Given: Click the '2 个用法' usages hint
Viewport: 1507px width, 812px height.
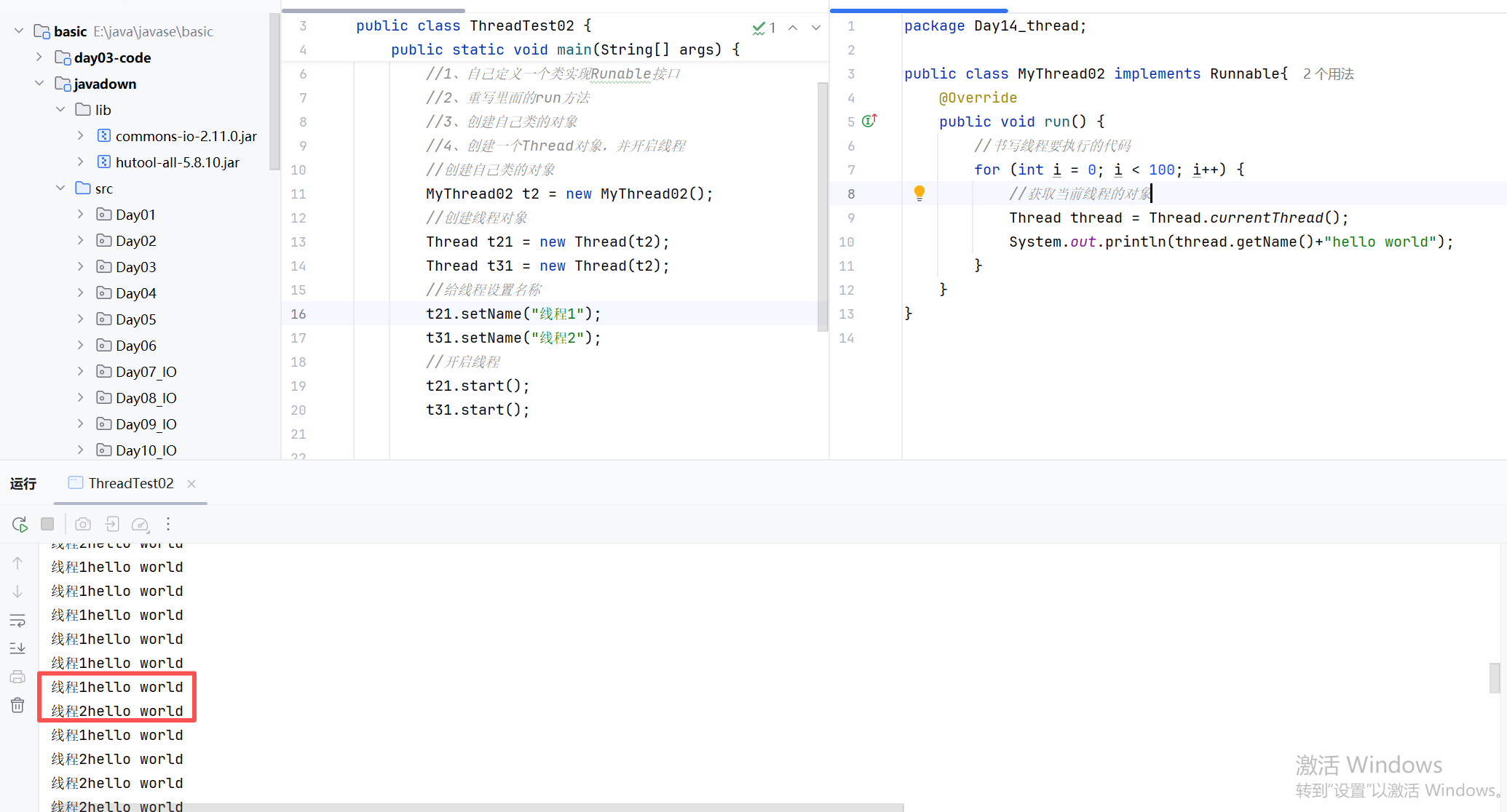Looking at the screenshot, I should 1329,73.
